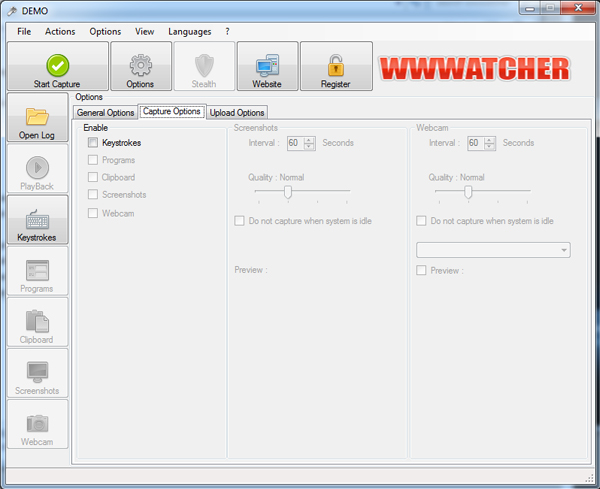Increase the Webcam interval with up arrow
Screen dimensions: 600x489
point(489,140)
